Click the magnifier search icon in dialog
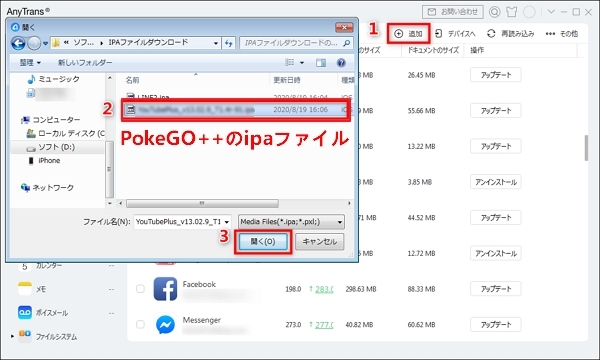Image resolution: width=600 pixels, height=360 pixels. pos(347,43)
